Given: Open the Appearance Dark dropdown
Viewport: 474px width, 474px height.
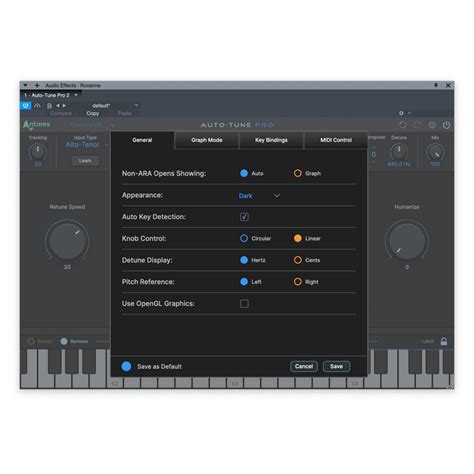Looking at the screenshot, I should coord(259,196).
